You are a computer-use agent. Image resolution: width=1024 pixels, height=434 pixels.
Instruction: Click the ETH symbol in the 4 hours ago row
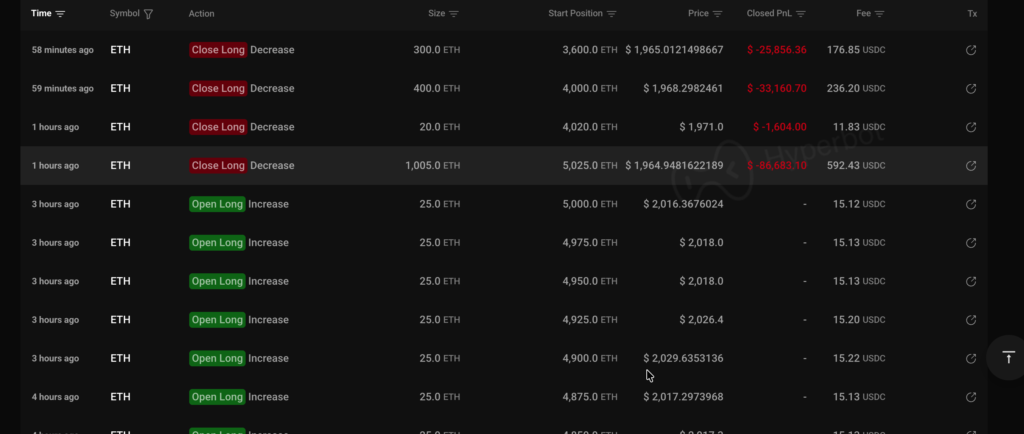120,398
